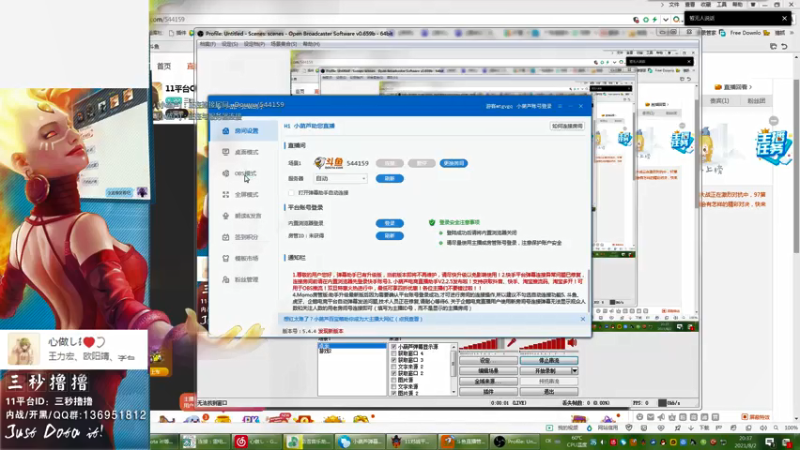The width and height of the screenshot is (800, 450).
Task: Click 刷新 beside 房管ID
Action: [390, 236]
